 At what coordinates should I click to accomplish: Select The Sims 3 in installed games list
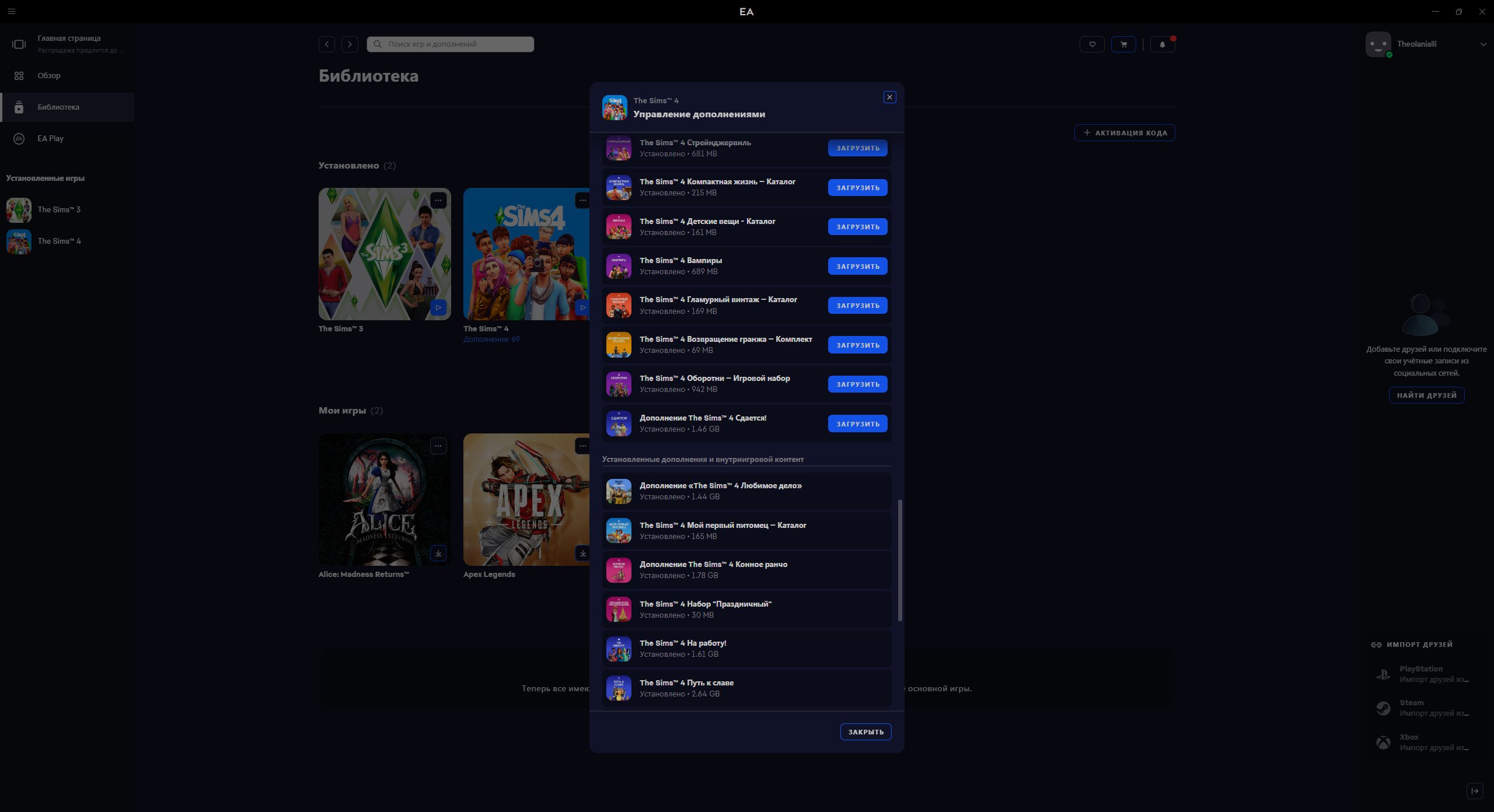click(x=67, y=209)
